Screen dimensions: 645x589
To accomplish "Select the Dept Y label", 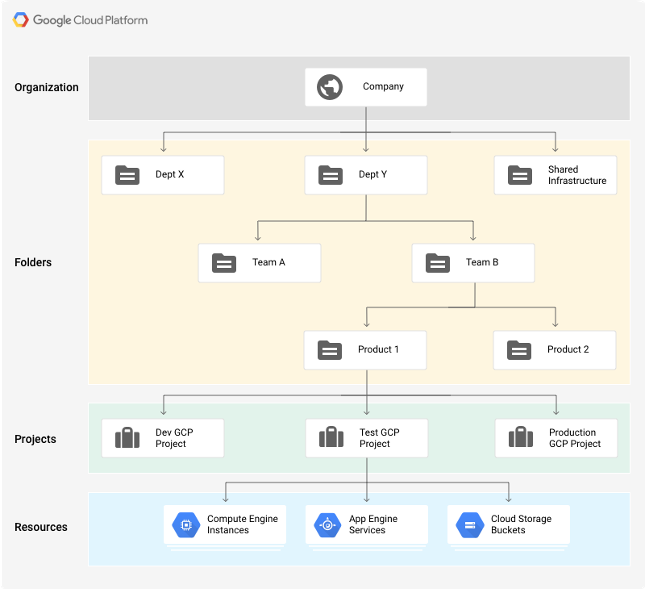I will pos(373,174).
